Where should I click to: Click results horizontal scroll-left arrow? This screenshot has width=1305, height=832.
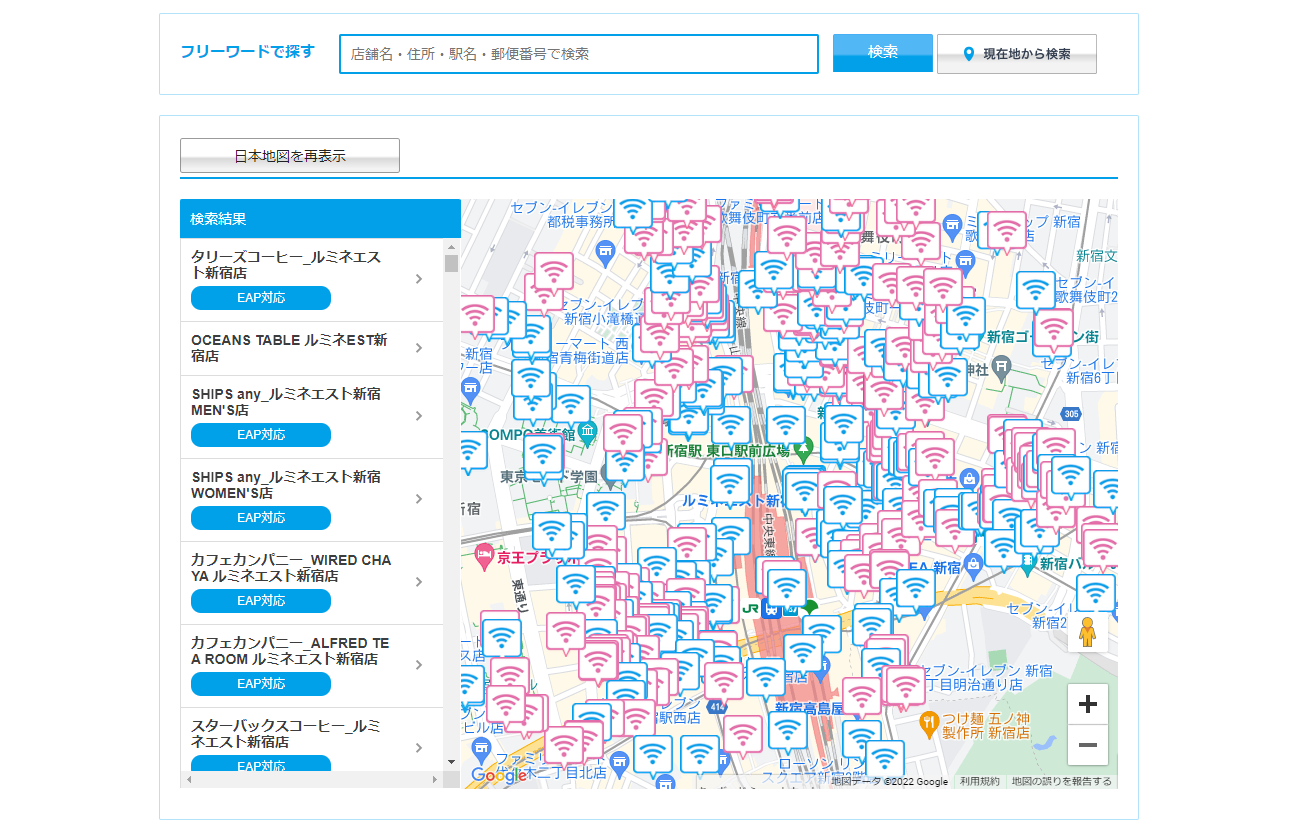188,779
